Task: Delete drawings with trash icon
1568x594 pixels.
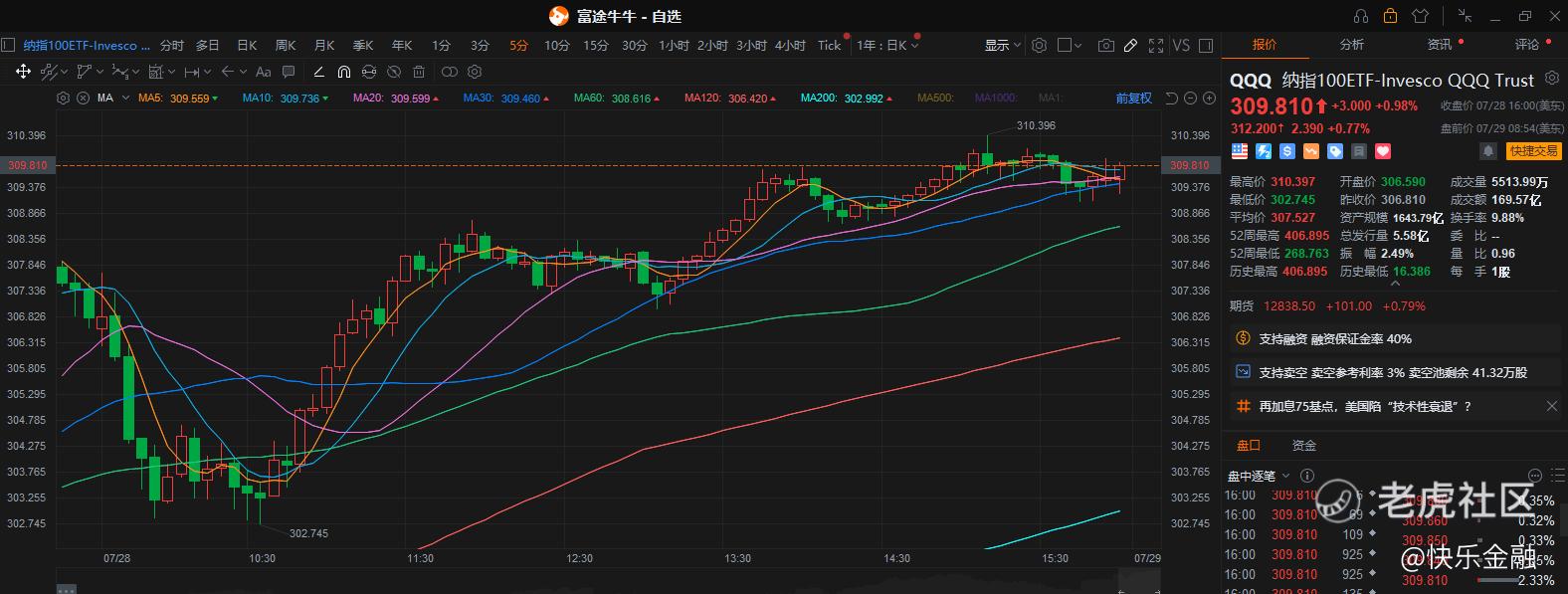Action: [x=419, y=72]
